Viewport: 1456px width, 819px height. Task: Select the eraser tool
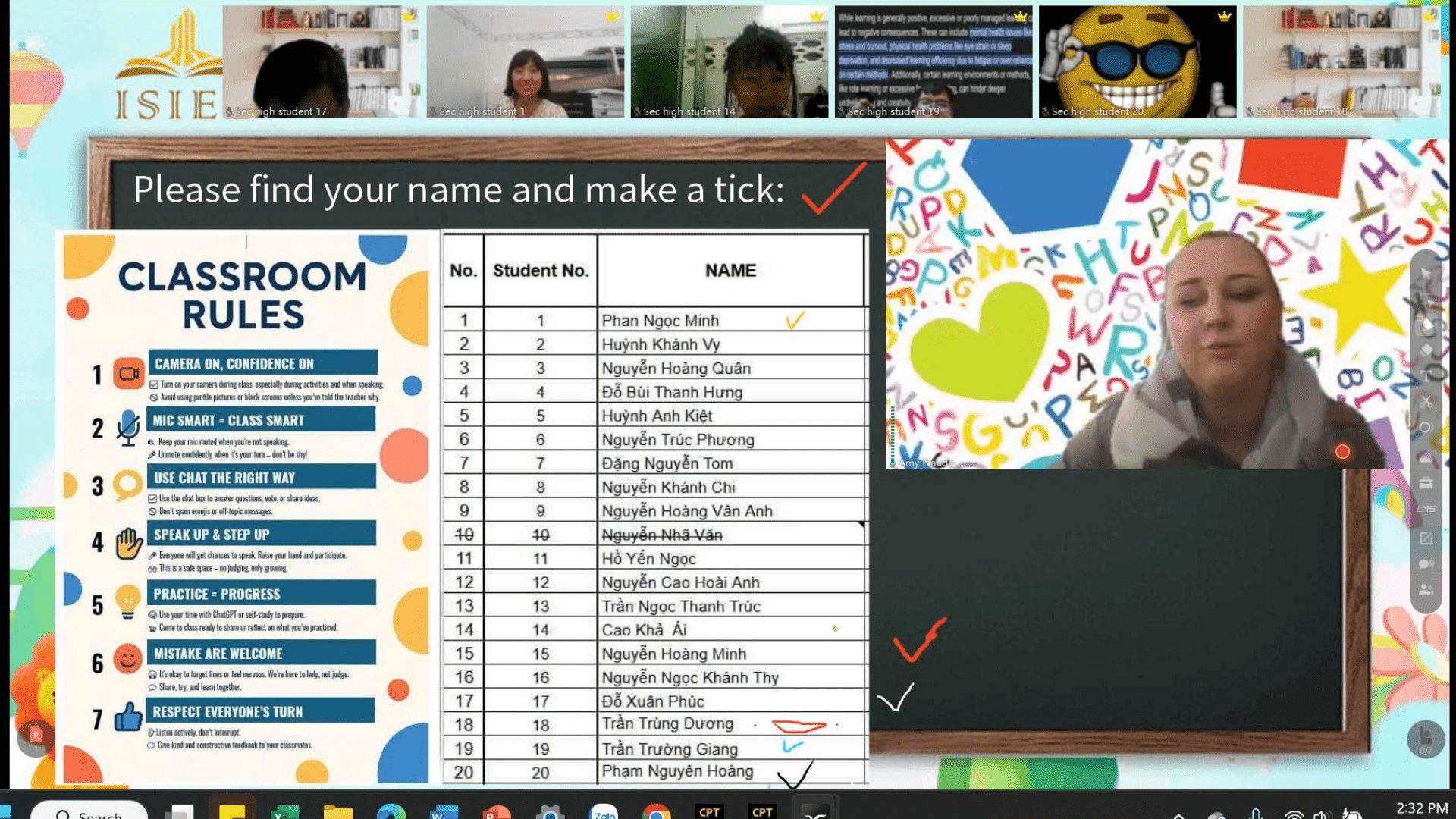(x=1426, y=350)
